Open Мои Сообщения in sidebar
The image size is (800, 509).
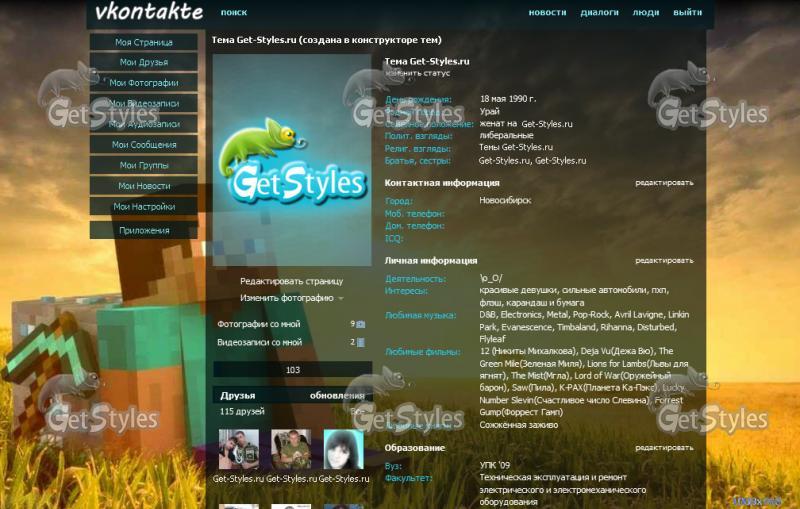pos(144,145)
